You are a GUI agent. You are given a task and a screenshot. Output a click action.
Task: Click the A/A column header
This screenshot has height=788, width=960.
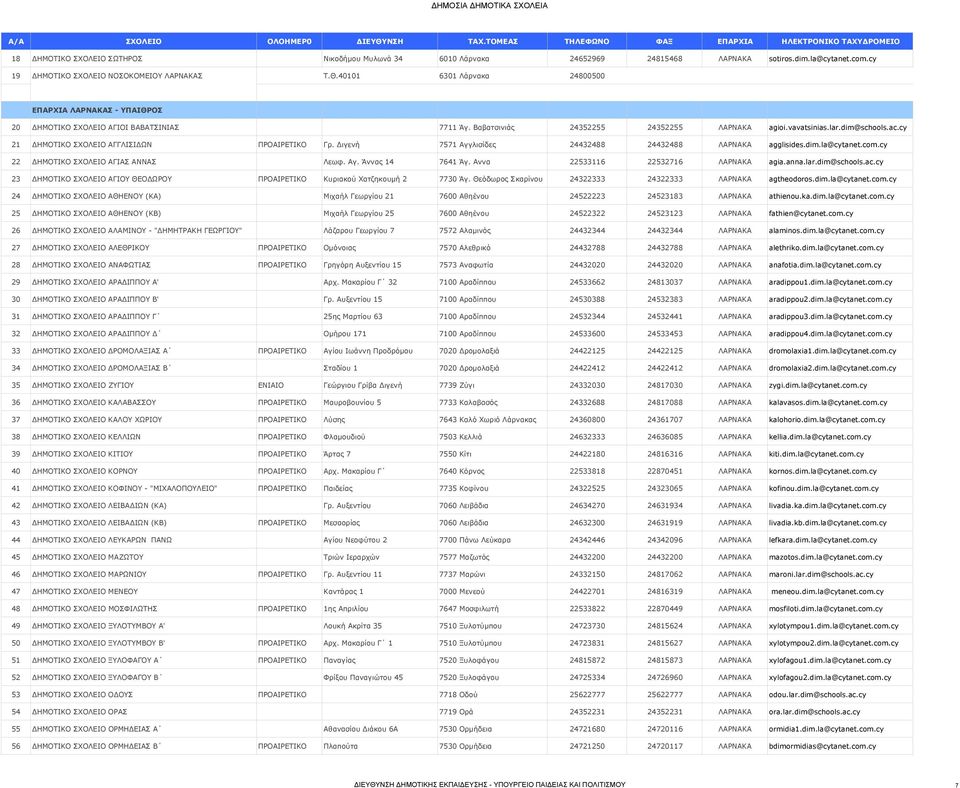16,42
